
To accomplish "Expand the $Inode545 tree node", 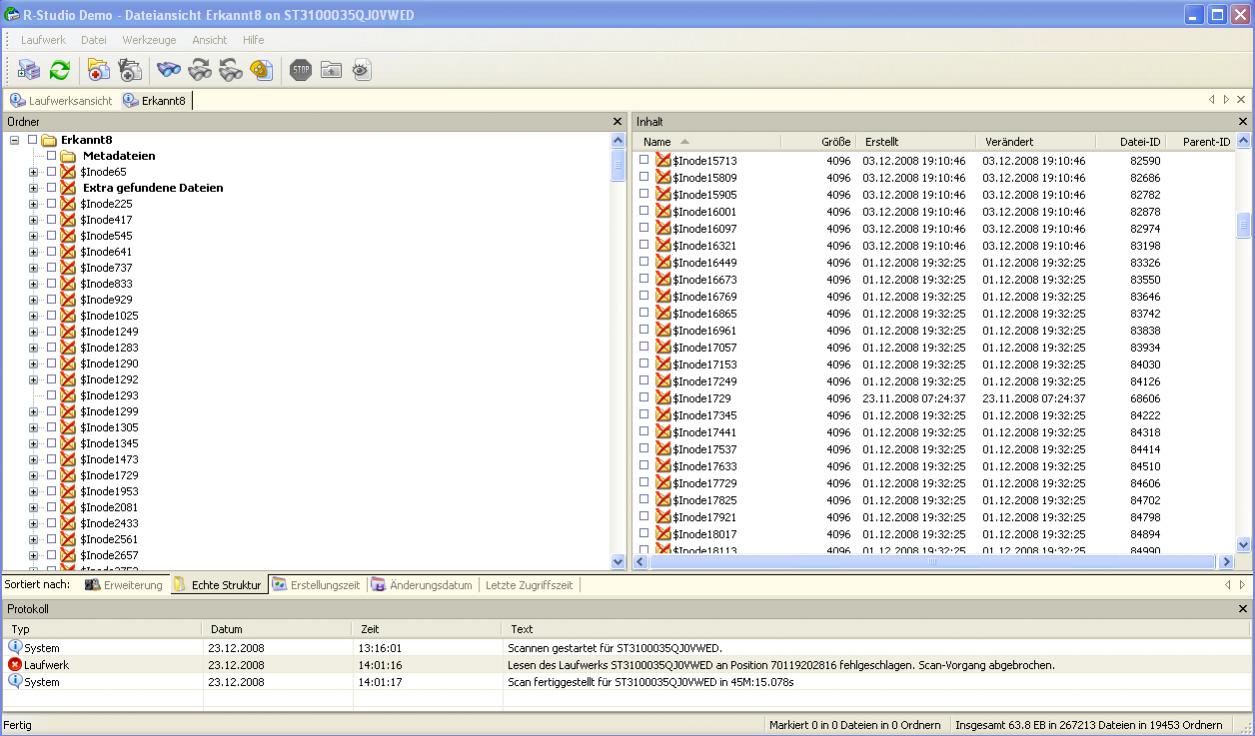I will tap(34, 236).
